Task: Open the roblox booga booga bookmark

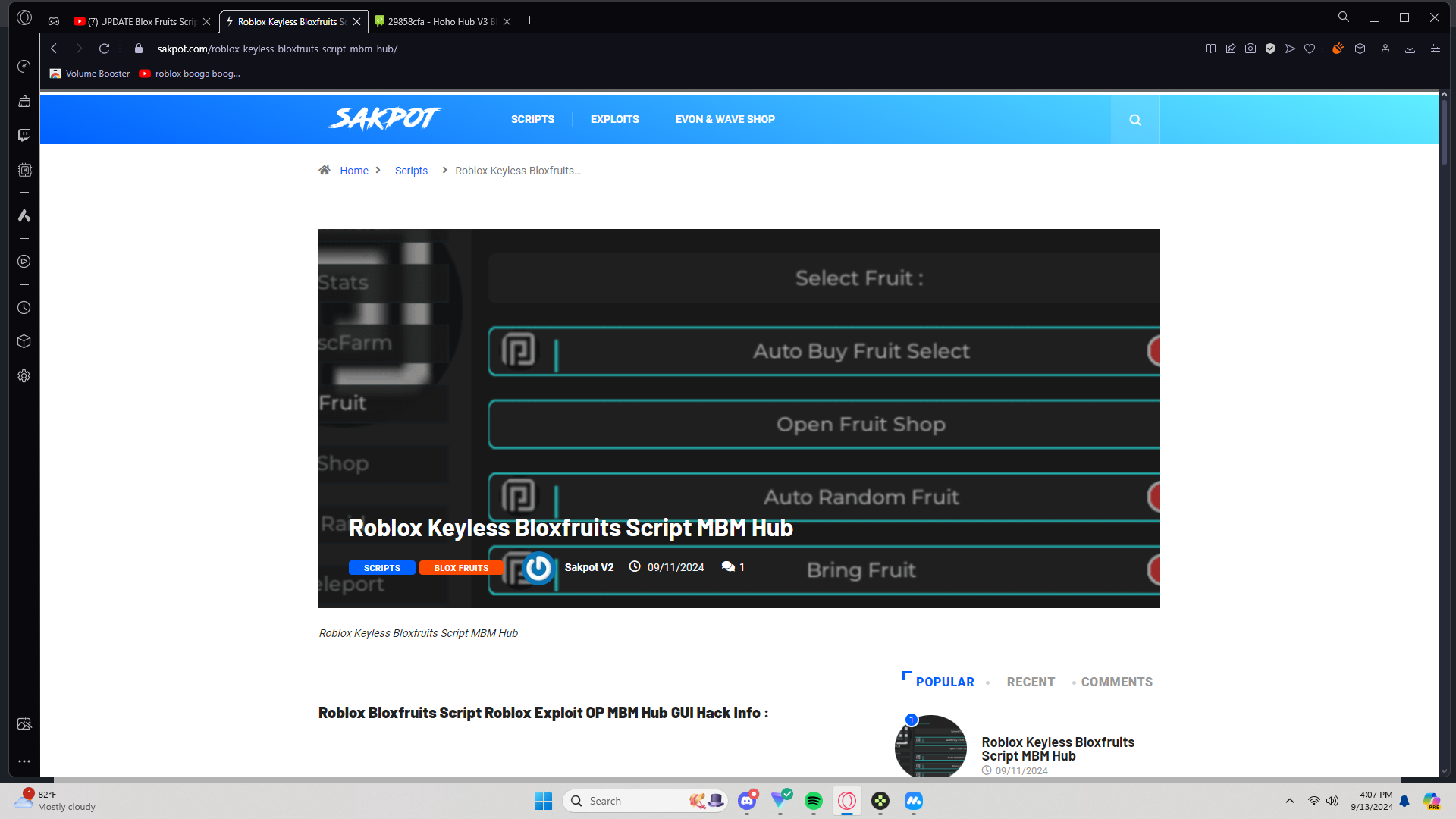Action: coord(190,74)
